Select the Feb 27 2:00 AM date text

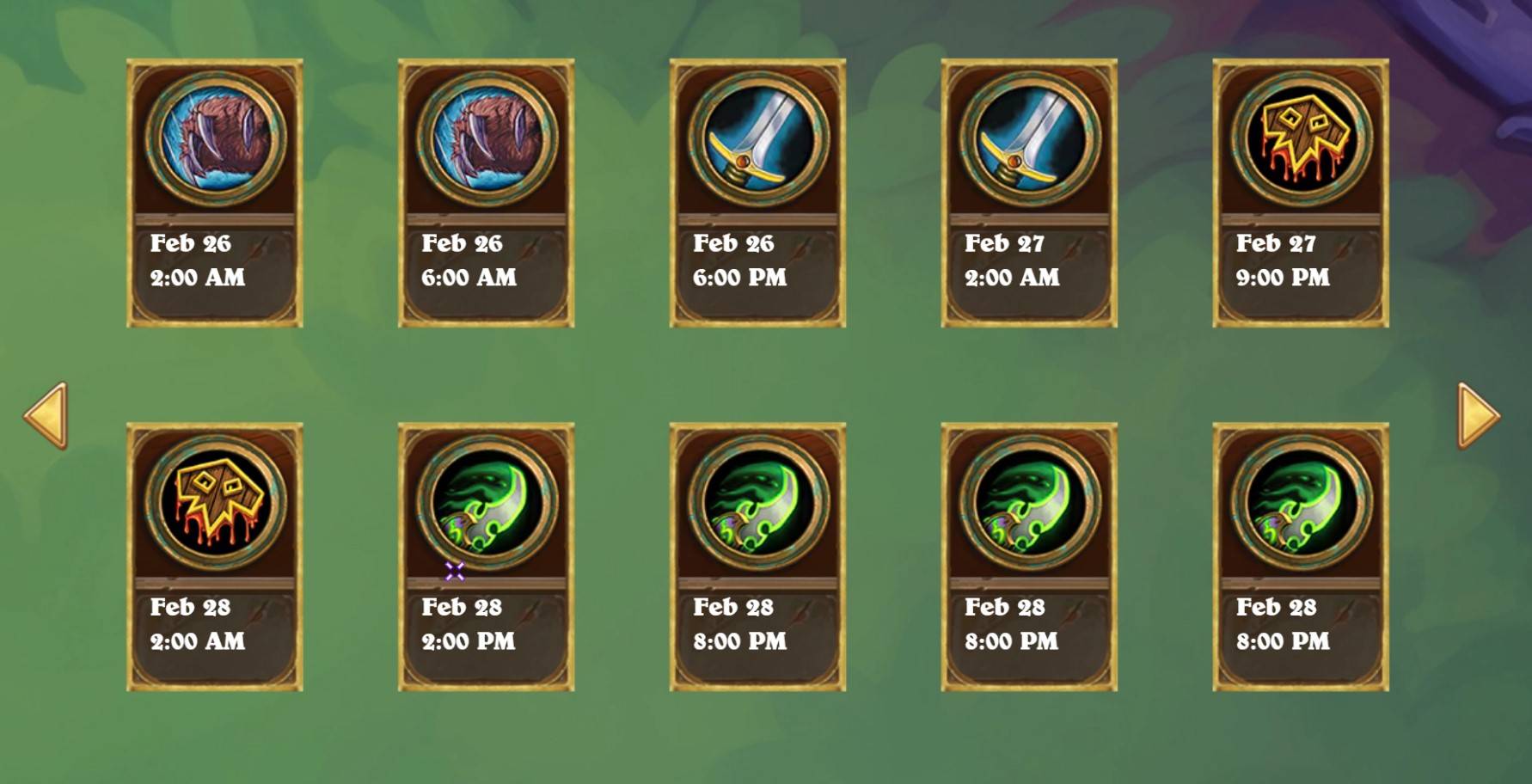click(1012, 260)
